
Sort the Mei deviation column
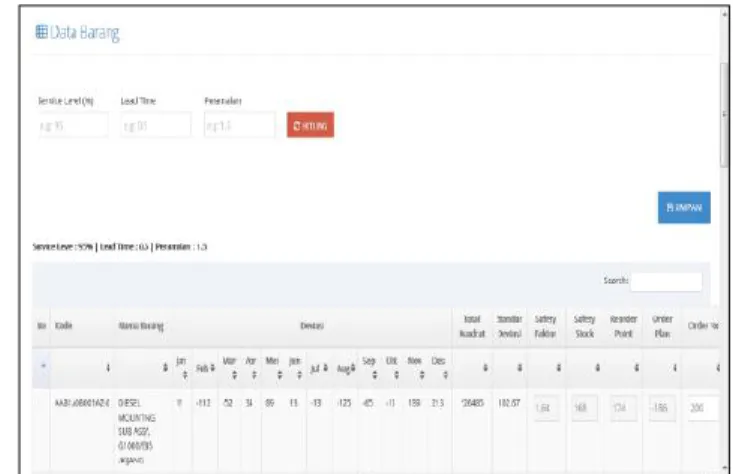[280, 375]
